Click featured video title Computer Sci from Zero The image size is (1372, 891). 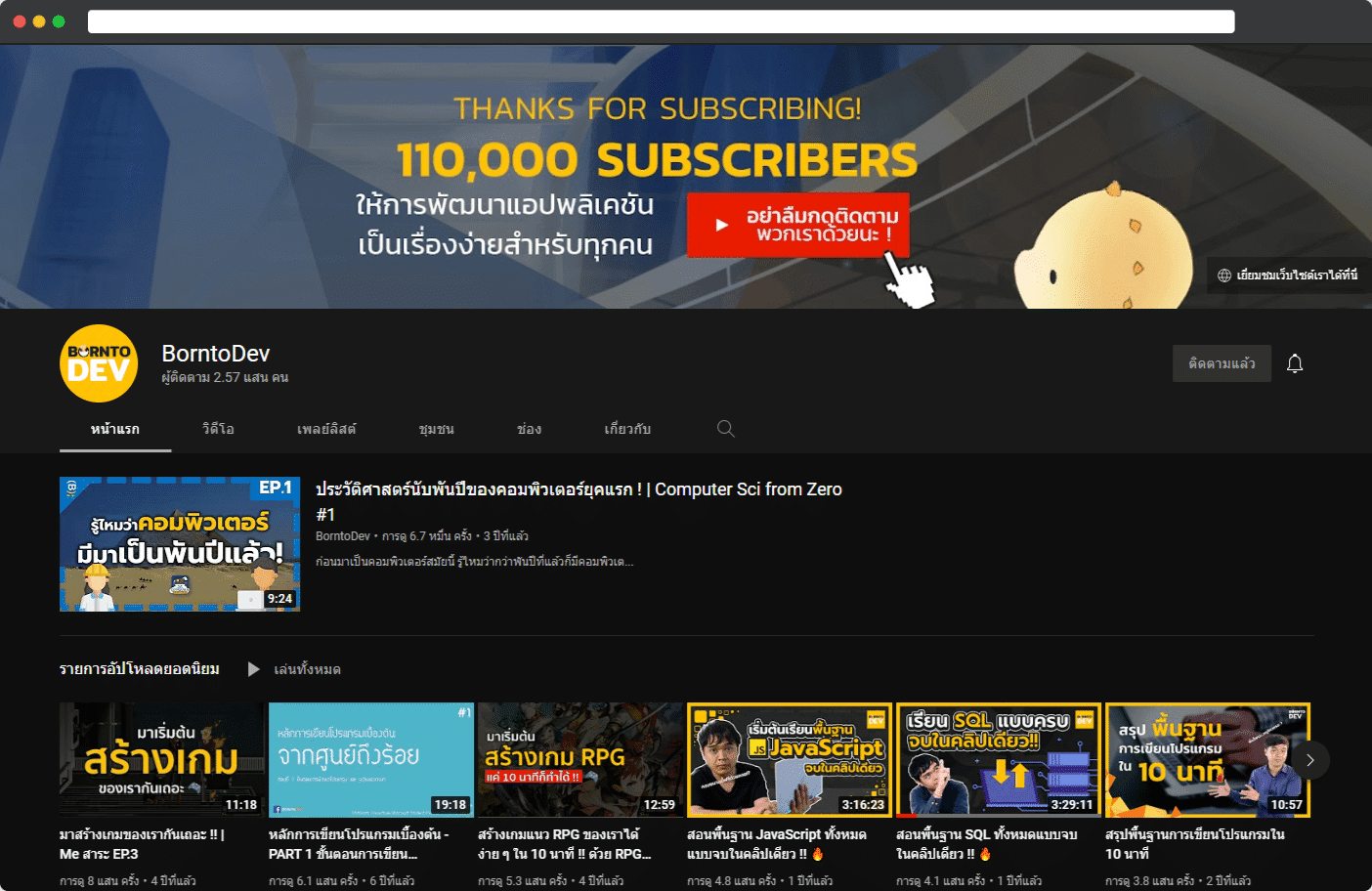point(579,501)
